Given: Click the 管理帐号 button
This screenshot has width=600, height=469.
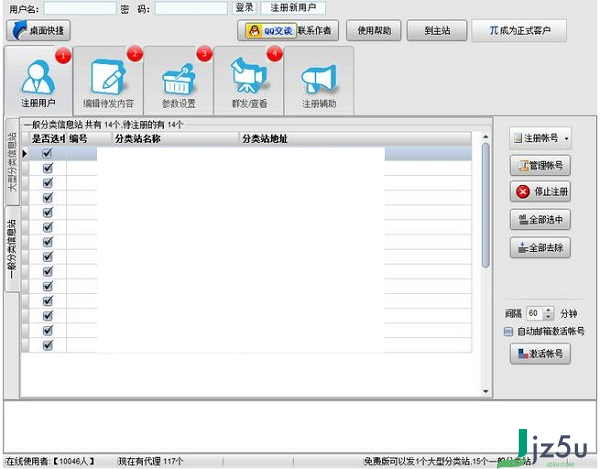Looking at the screenshot, I should click(540, 165).
